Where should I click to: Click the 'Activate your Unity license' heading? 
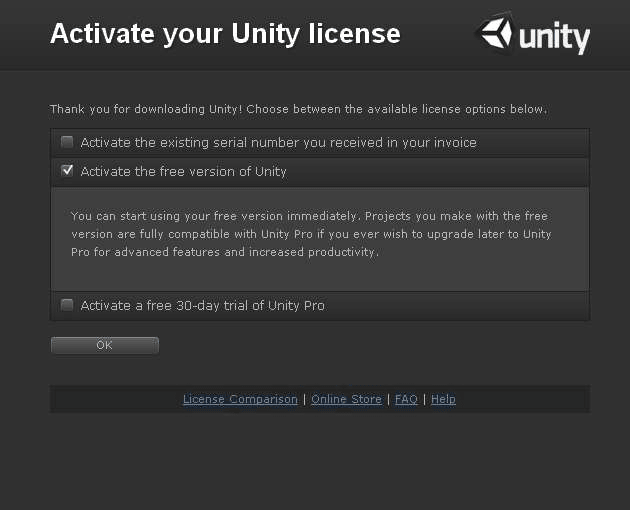tap(225, 34)
